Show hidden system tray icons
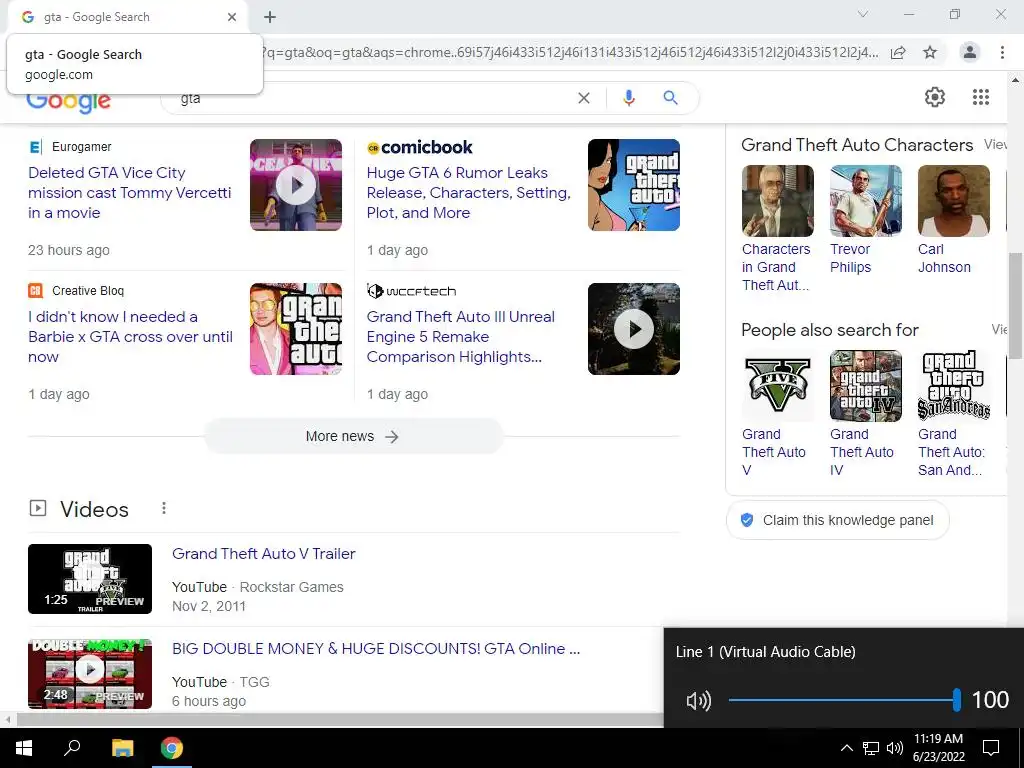The height and width of the screenshot is (768, 1024). (x=846, y=748)
